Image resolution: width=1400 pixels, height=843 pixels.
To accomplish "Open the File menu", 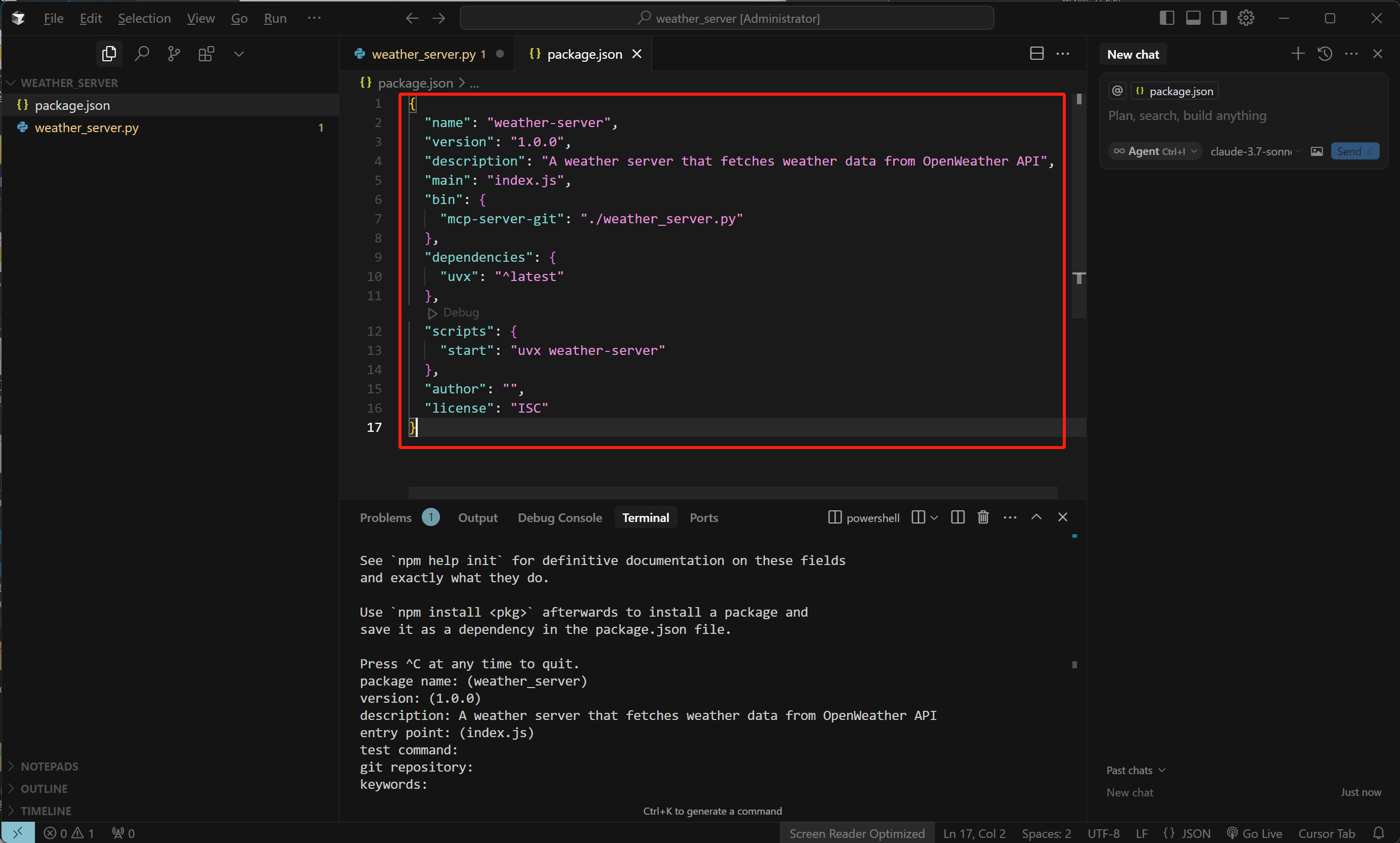I will (53, 18).
